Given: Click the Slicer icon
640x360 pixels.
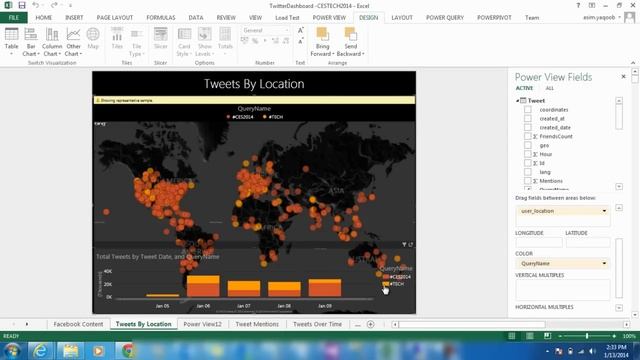Looking at the screenshot, I should pyautogui.click(x=160, y=38).
